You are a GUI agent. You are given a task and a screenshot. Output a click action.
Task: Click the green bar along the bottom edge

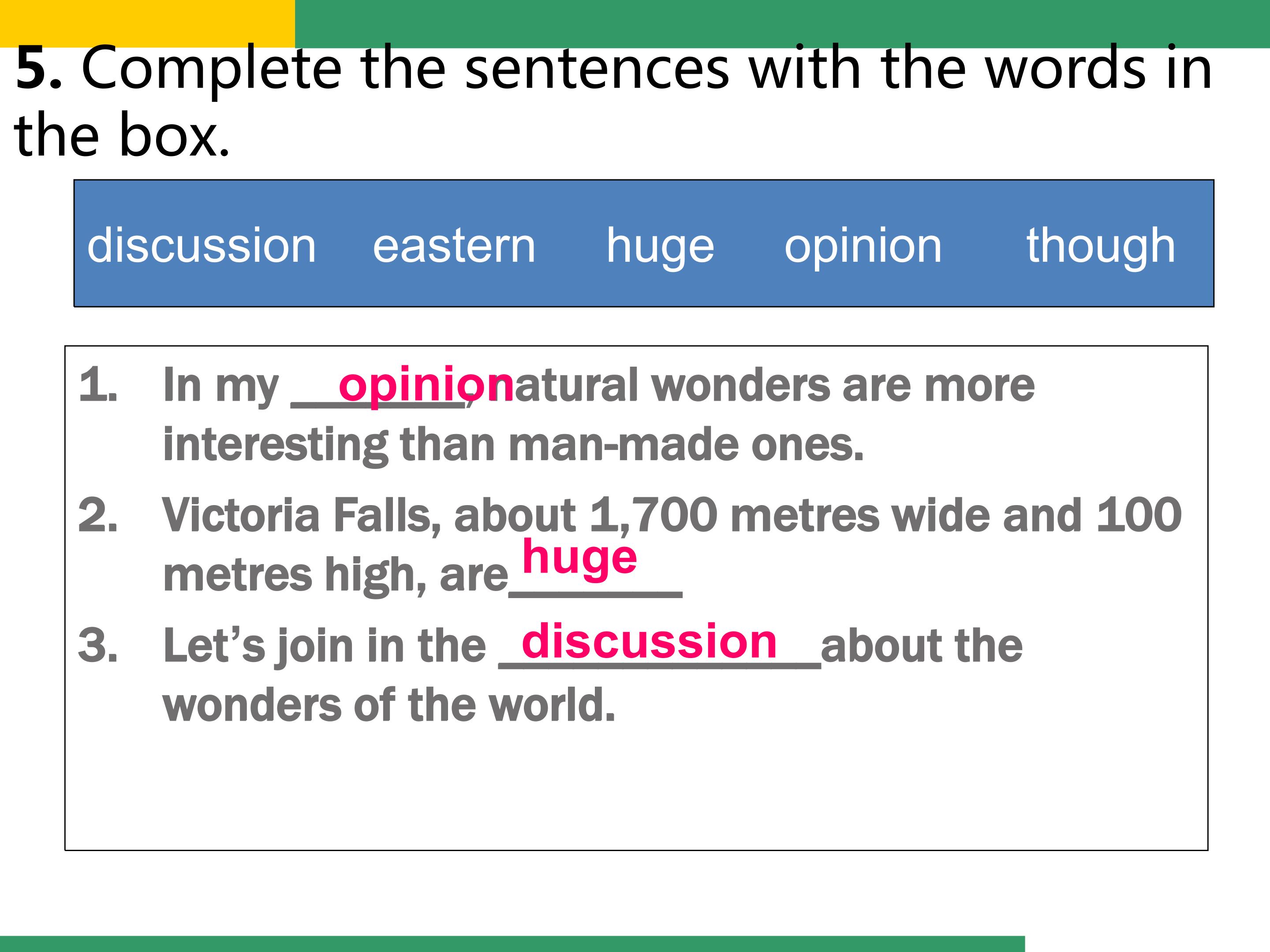click(511, 943)
